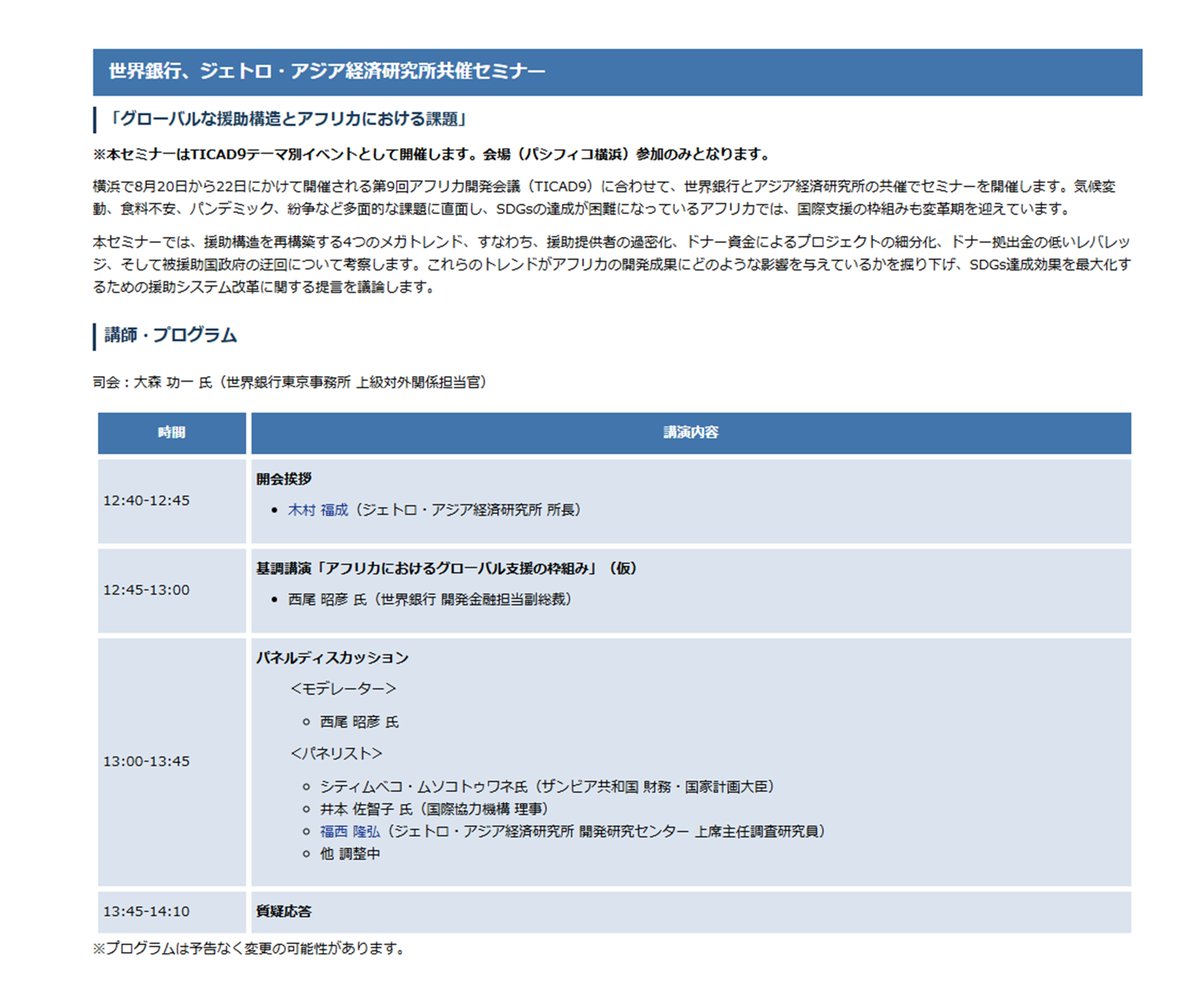Click the ※本セミナーはTICAD9テーマ別イベント notice
Screen dimensions: 1200x992
(x=431, y=155)
